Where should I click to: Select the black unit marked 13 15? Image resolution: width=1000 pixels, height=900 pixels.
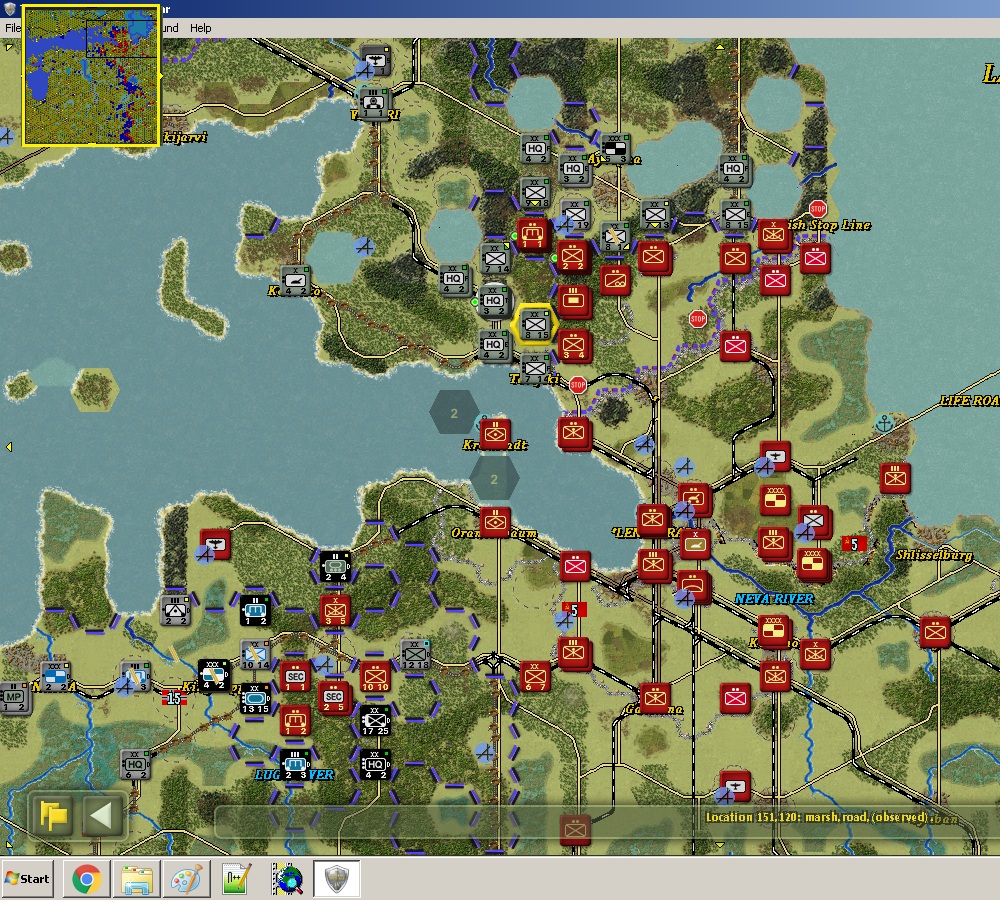pyautogui.click(x=255, y=699)
